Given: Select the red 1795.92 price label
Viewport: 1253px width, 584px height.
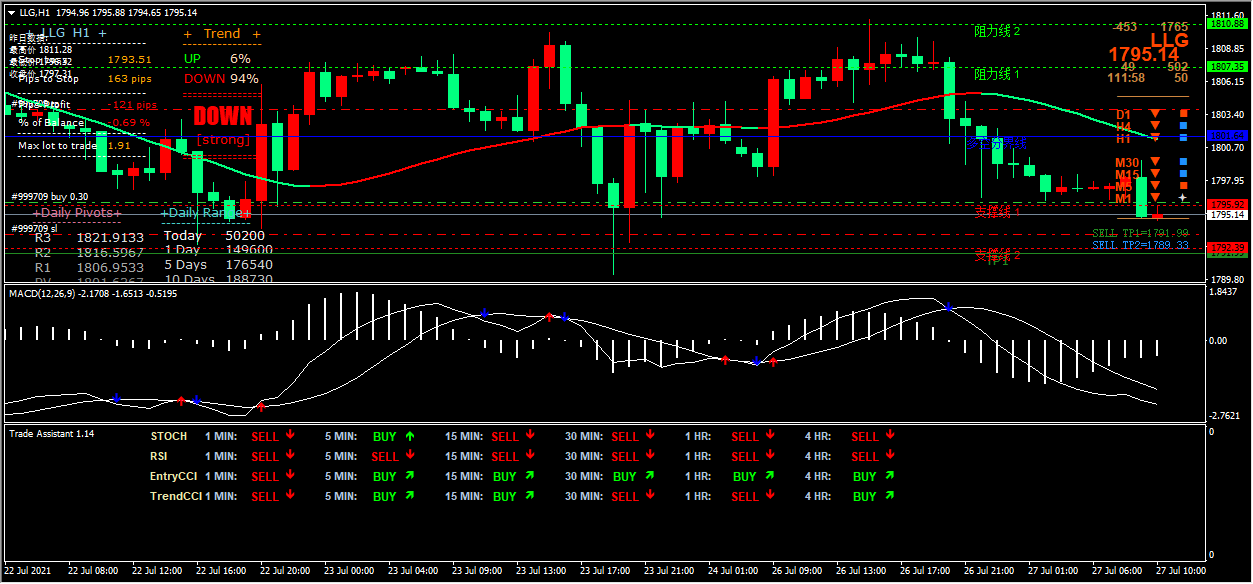Looking at the screenshot, I should click(x=1226, y=205).
